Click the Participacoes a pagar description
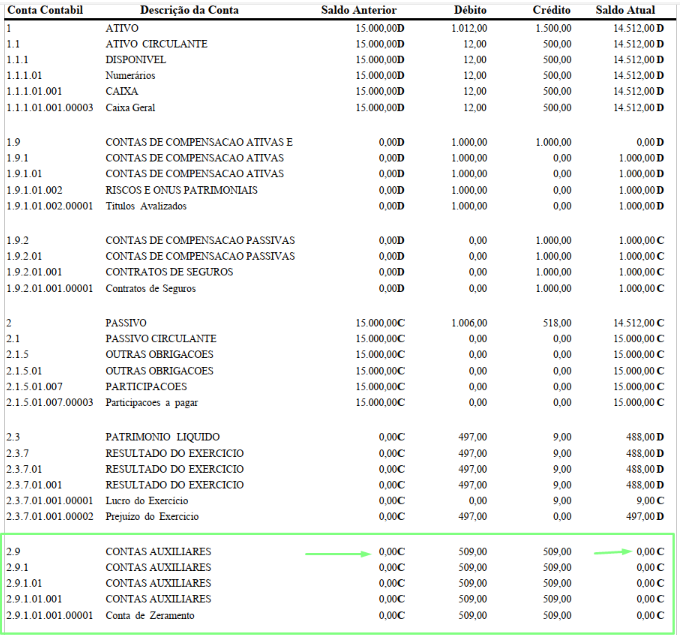Viewport: 680px width, 637px height. click(151, 402)
